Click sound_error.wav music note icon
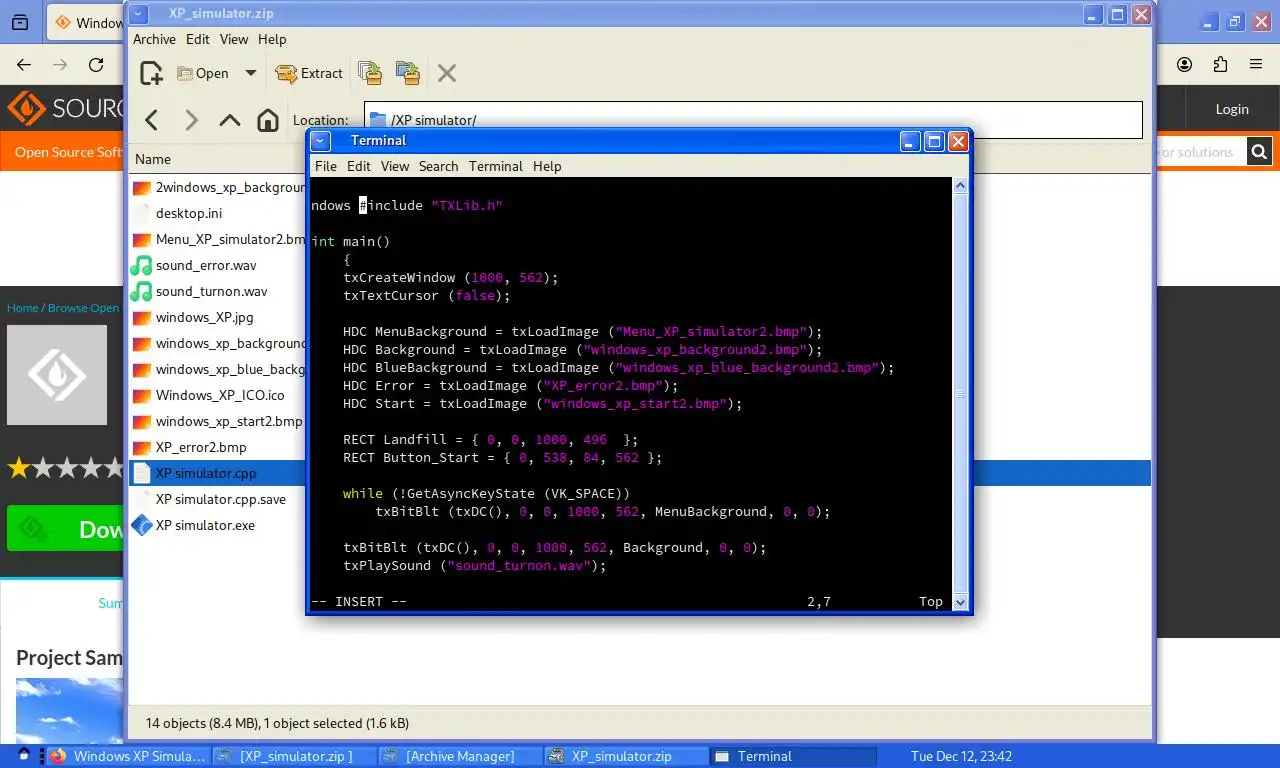 pyautogui.click(x=141, y=265)
